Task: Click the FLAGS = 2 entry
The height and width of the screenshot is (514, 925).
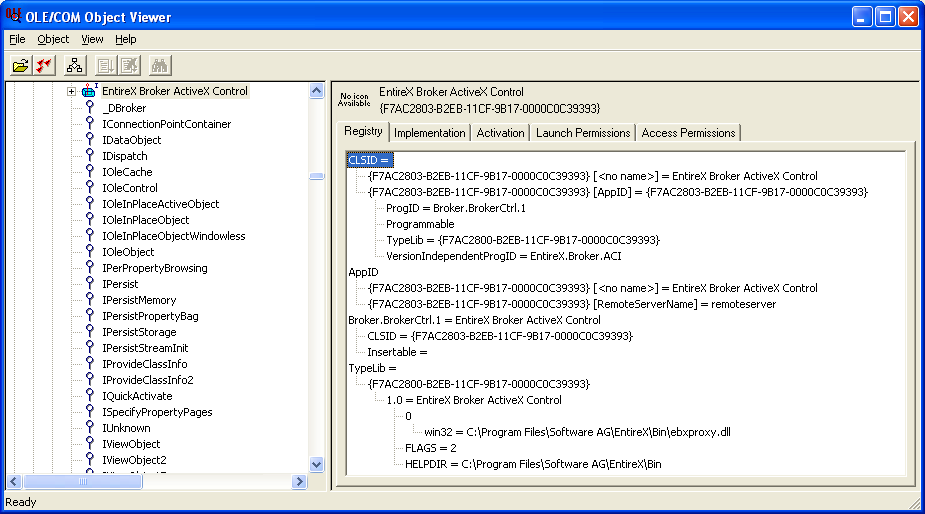Action: [431, 448]
